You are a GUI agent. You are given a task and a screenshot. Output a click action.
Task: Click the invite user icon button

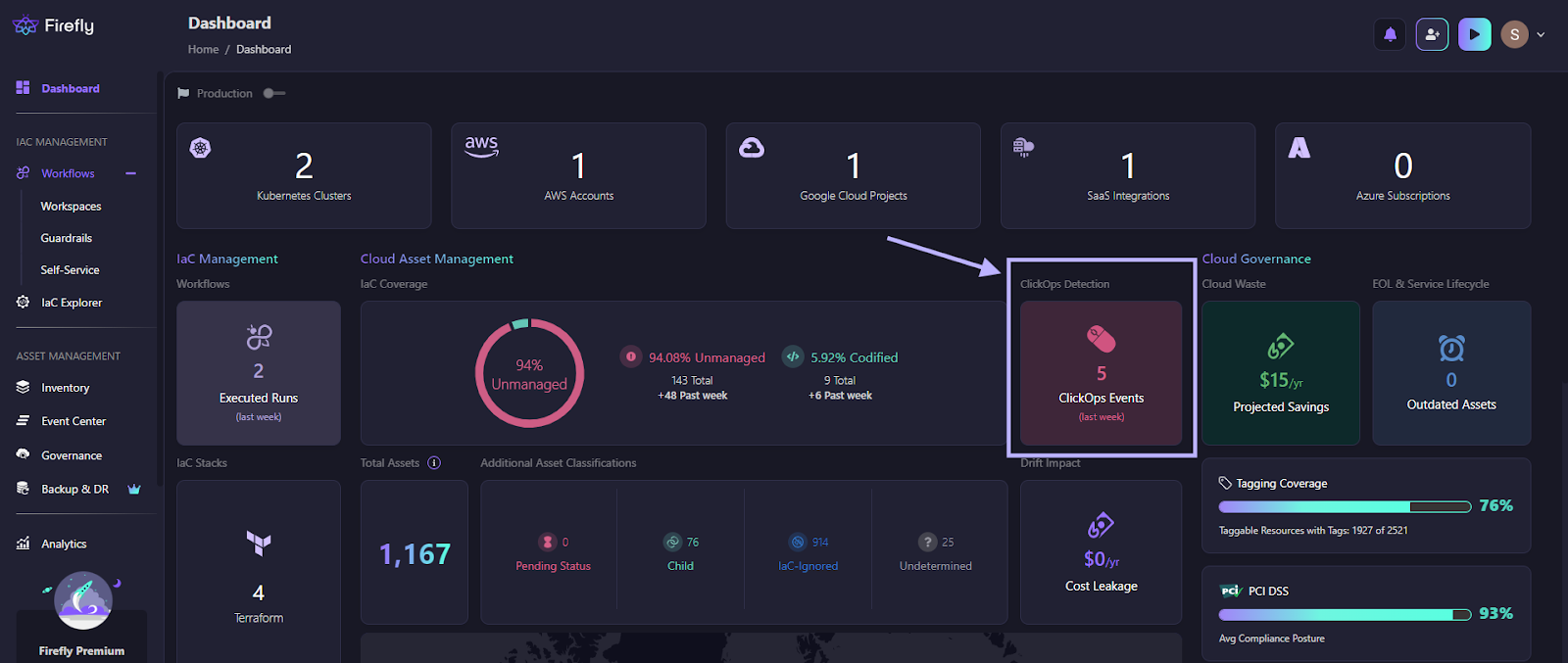click(x=1432, y=34)
